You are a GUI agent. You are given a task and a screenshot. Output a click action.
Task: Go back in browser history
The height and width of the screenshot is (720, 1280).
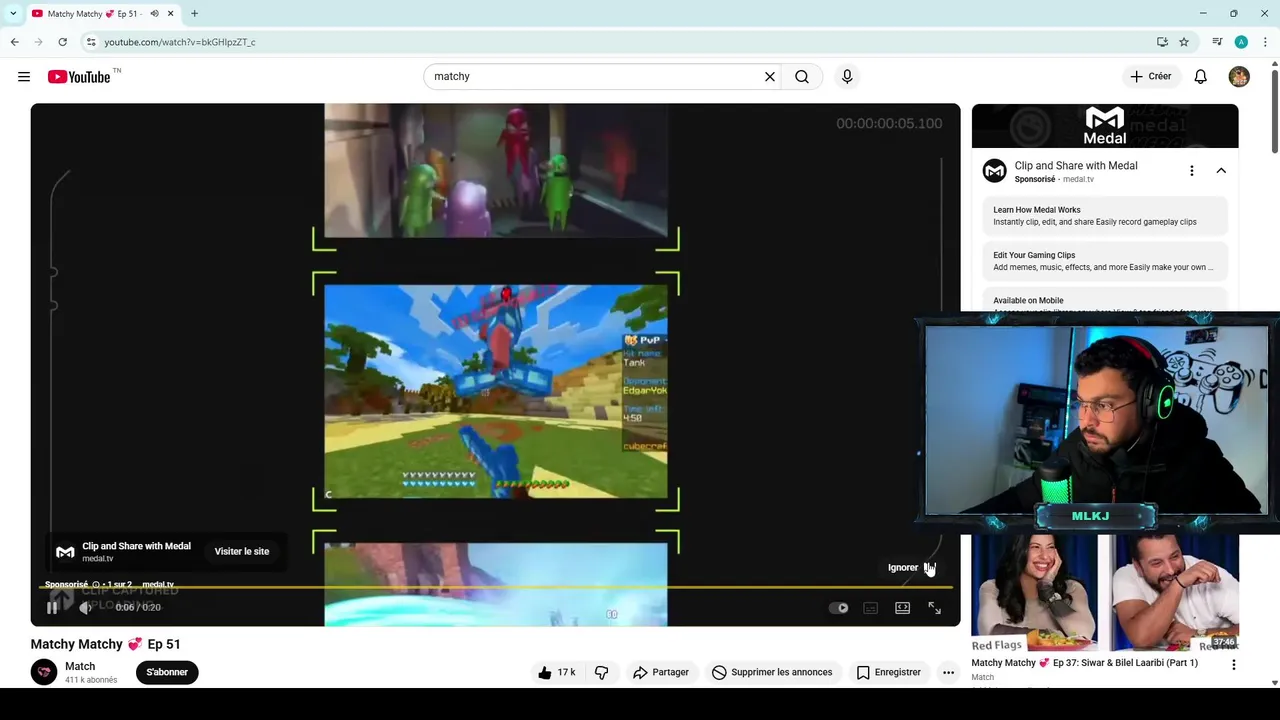tap(15, 42)
